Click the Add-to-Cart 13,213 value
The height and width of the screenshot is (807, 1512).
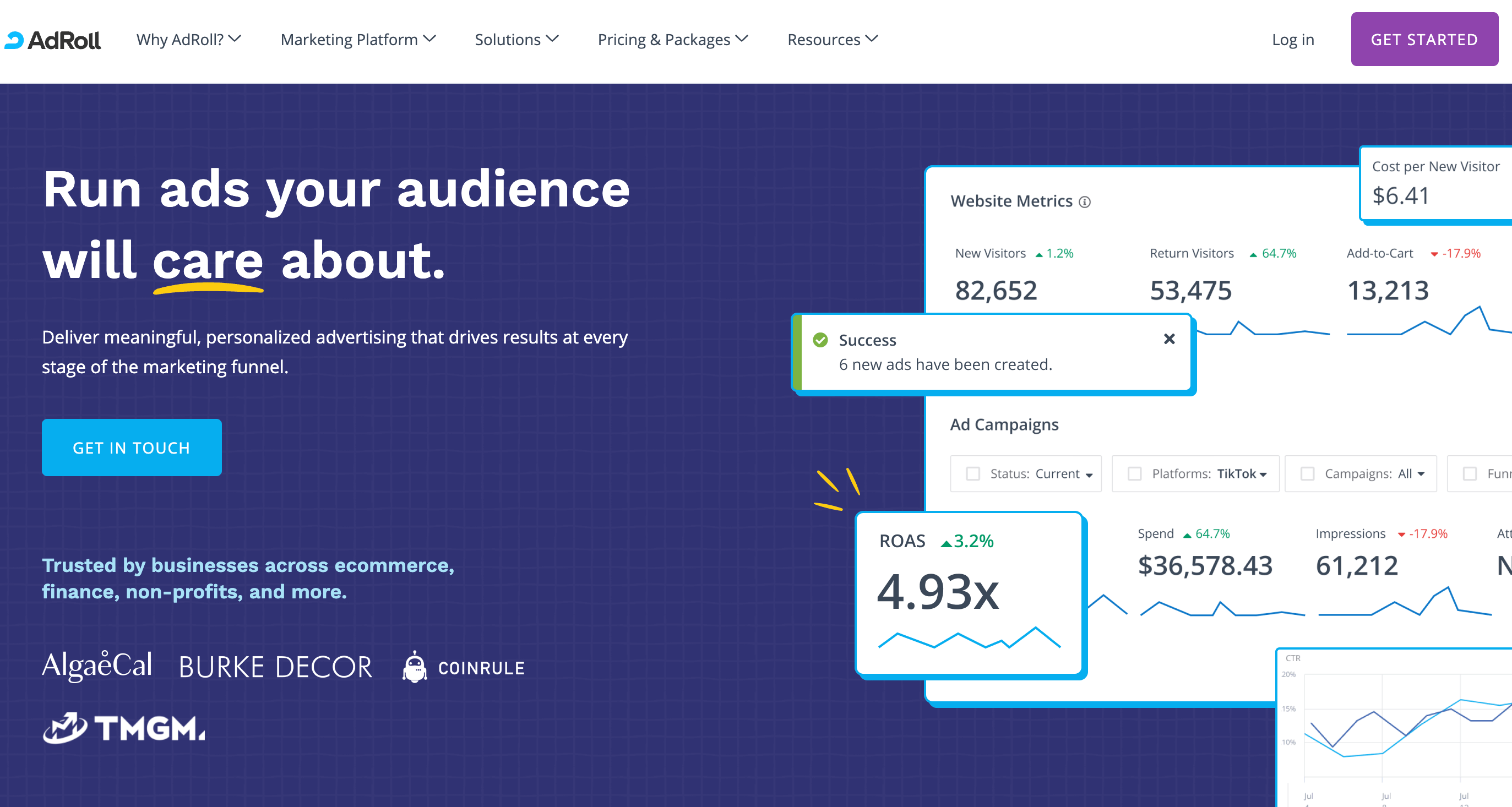point(1388,291)
